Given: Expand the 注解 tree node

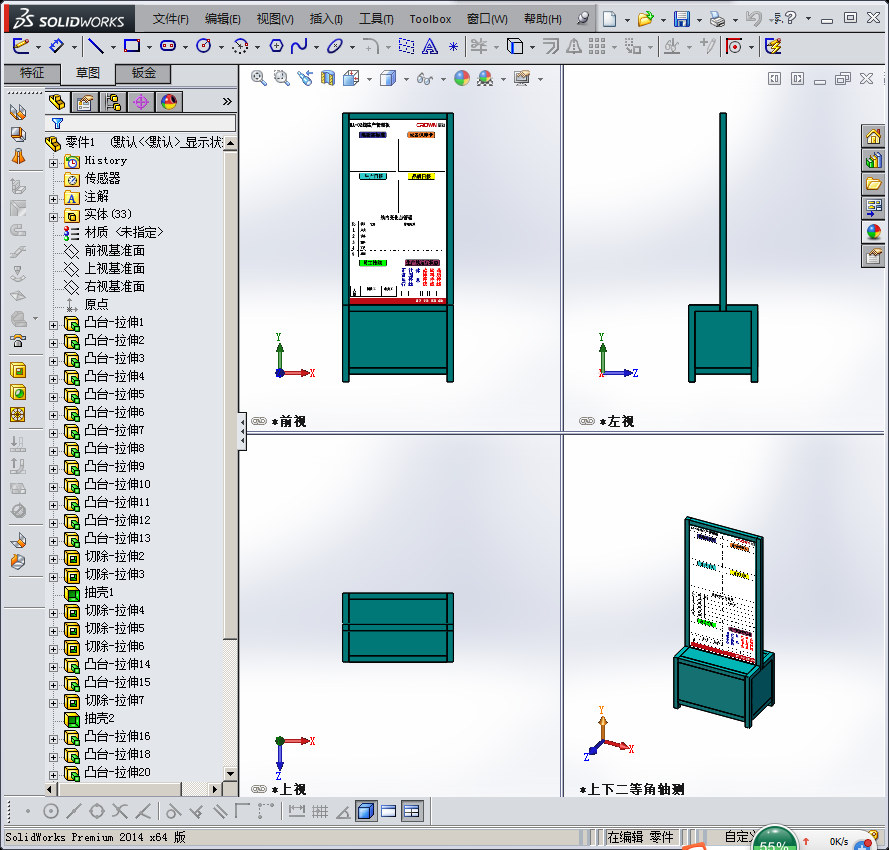Looking at the screenshot, I should click(x=53, y=199).
